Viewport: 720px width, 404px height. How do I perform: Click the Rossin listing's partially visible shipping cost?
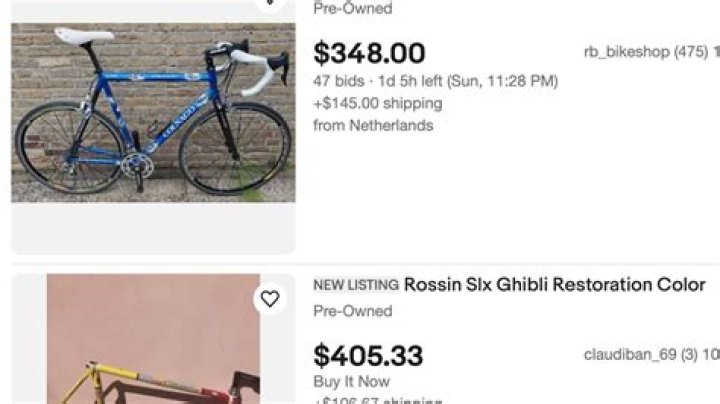(x=378, y=400)
